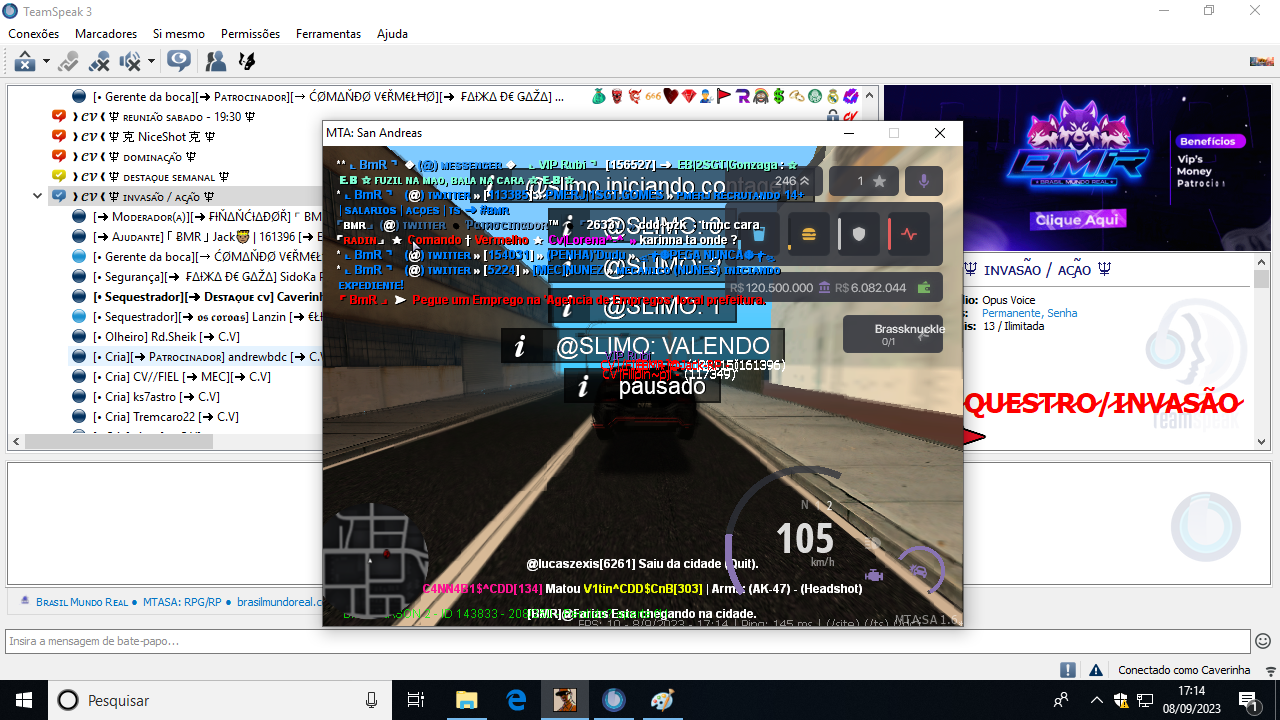
Task: Toggle the in-game purple microphone icon
Action: coord(924,181)
